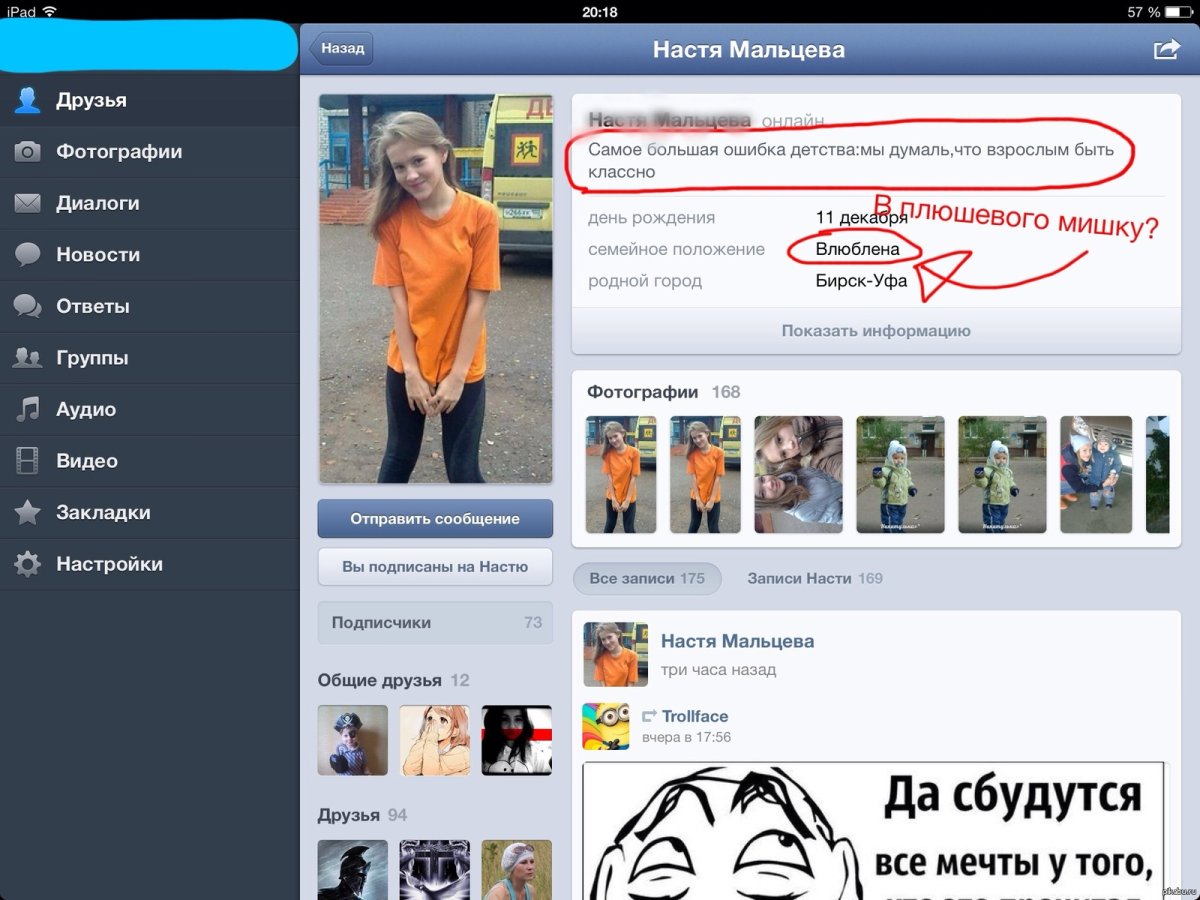Tap Отправить сообщение button
Image resolution: width=1200 pixels, height=900 pixels.
[435, 518]
